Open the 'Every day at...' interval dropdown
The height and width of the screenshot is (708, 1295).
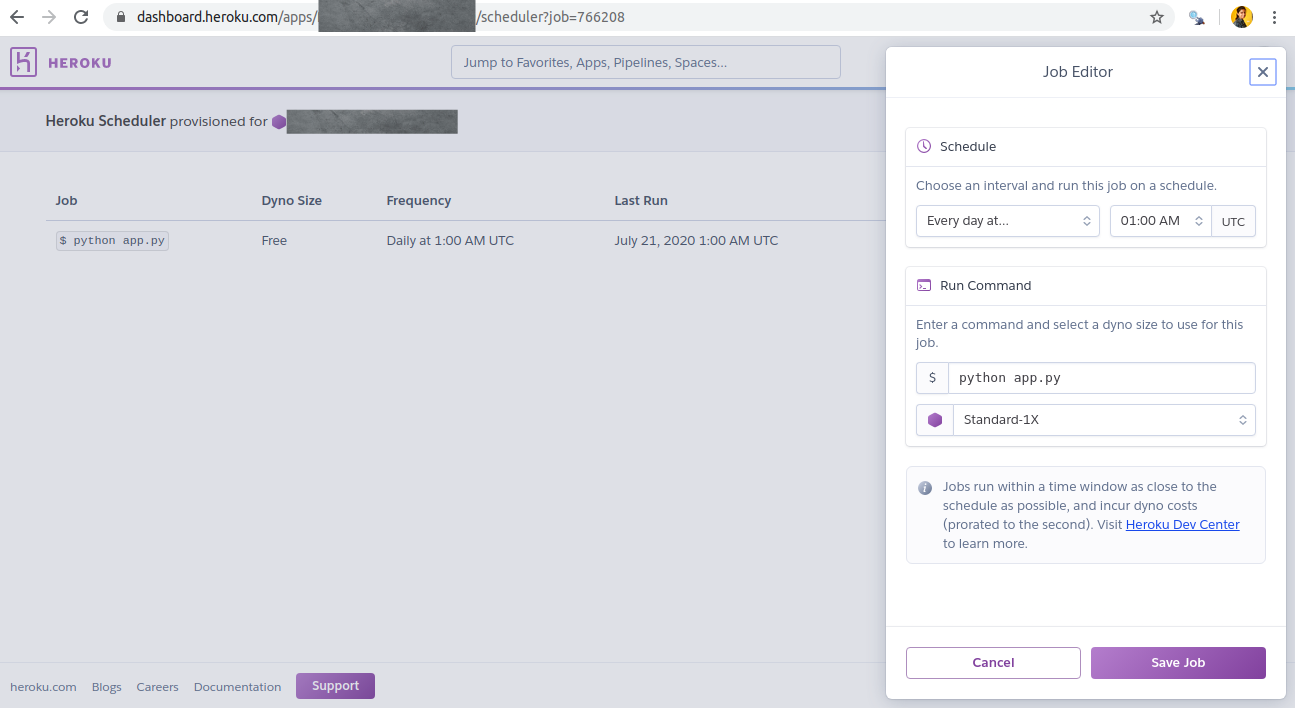tap(1008, 221)
